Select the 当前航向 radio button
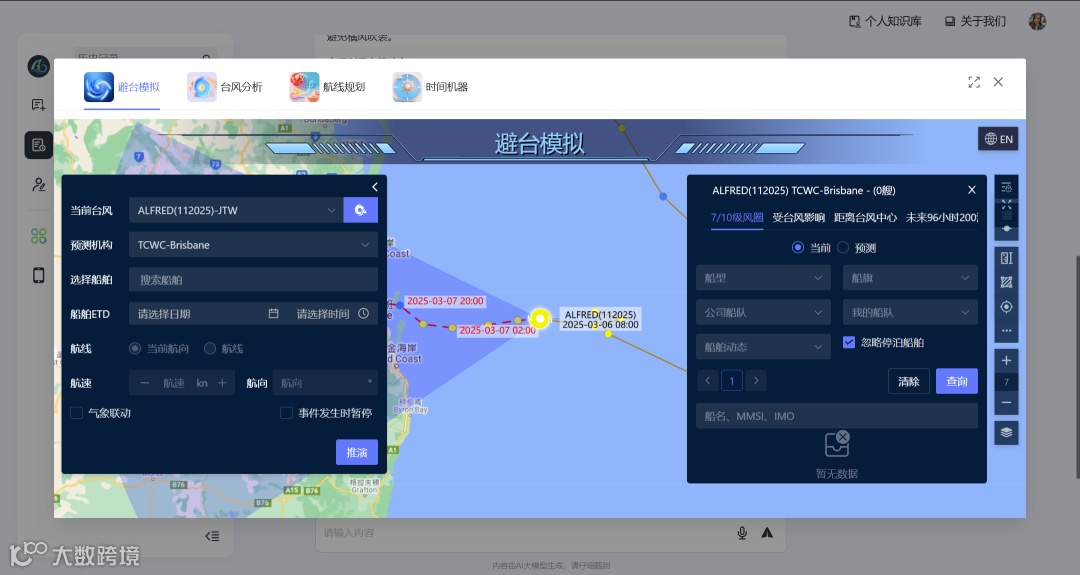This screenshot has height=575, width=1080. 135,348
